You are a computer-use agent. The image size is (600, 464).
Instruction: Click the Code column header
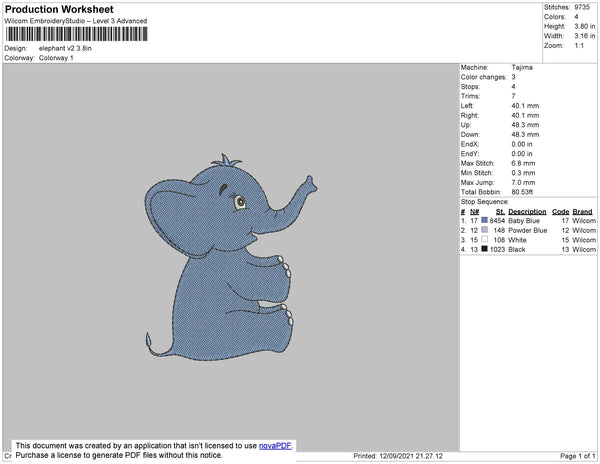pyautogui.click(x=561, y=212)
